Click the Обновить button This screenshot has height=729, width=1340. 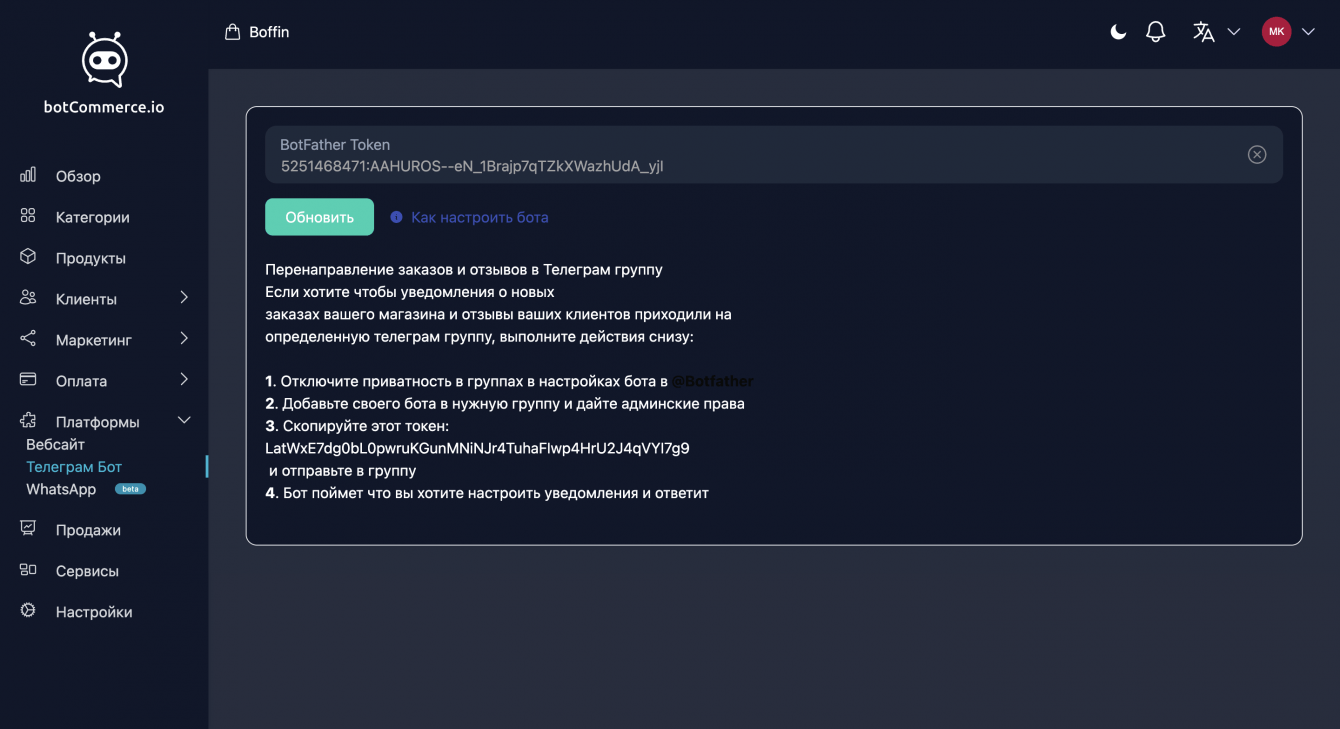[x=319, y=217]
